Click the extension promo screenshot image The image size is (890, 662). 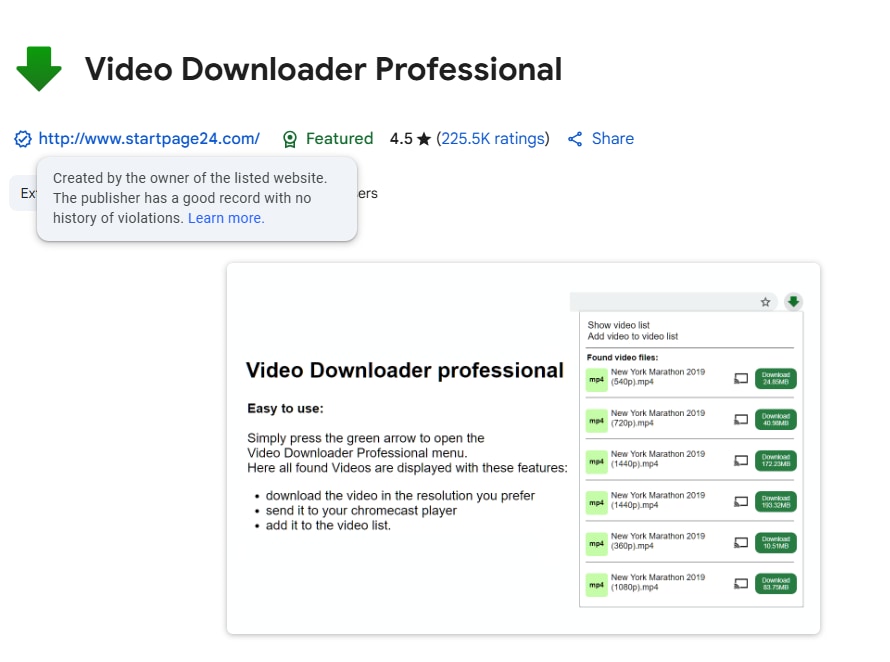click(523, 449)
